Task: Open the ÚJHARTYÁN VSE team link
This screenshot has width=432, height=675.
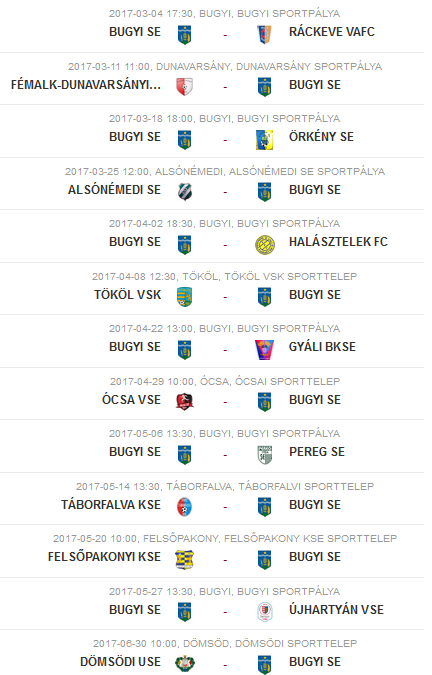Action: 336,610
